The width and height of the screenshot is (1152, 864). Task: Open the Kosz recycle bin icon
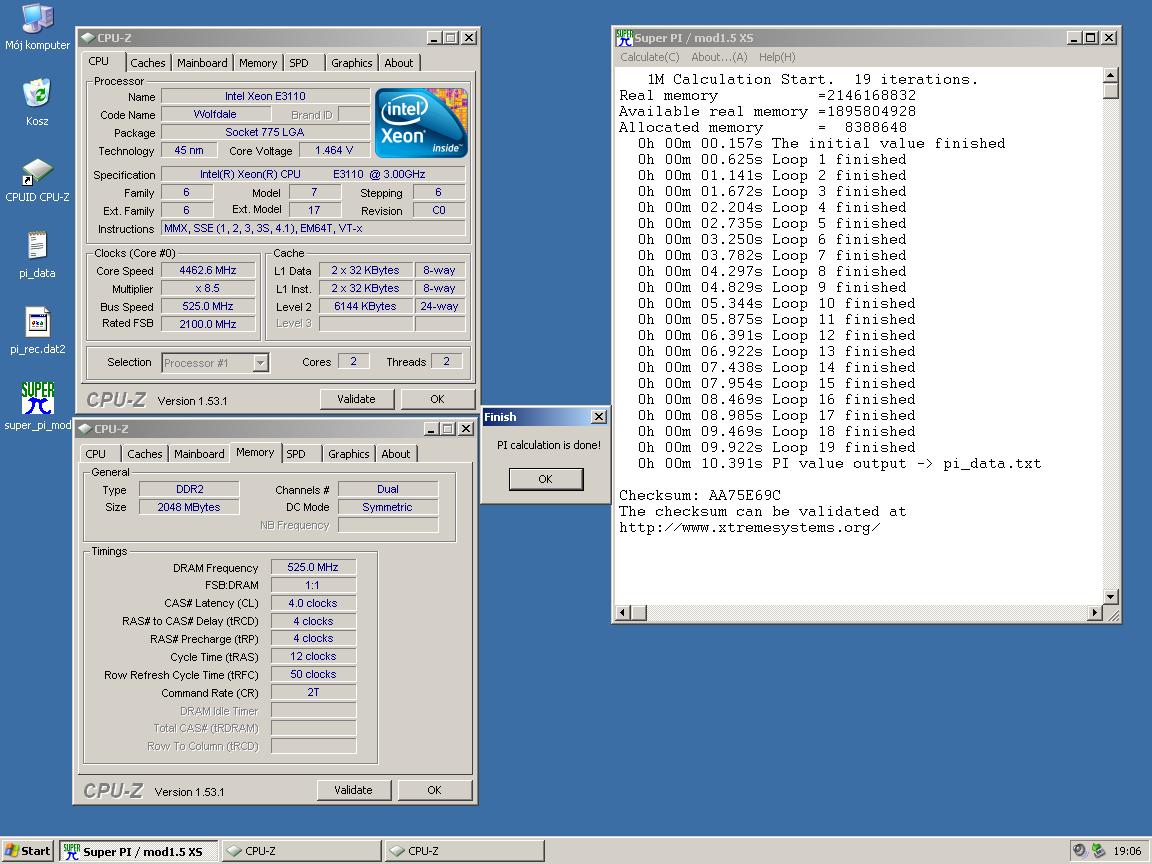37,102
